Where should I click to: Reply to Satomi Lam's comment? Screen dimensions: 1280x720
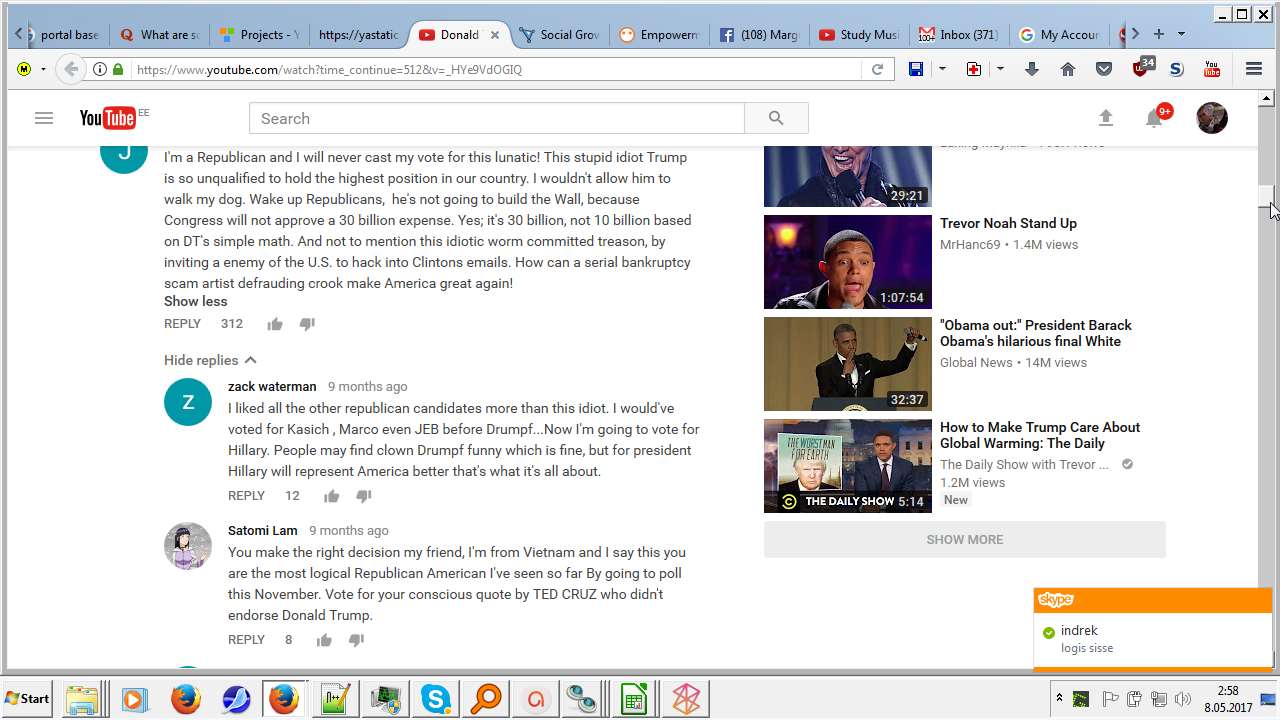point(247,640)
